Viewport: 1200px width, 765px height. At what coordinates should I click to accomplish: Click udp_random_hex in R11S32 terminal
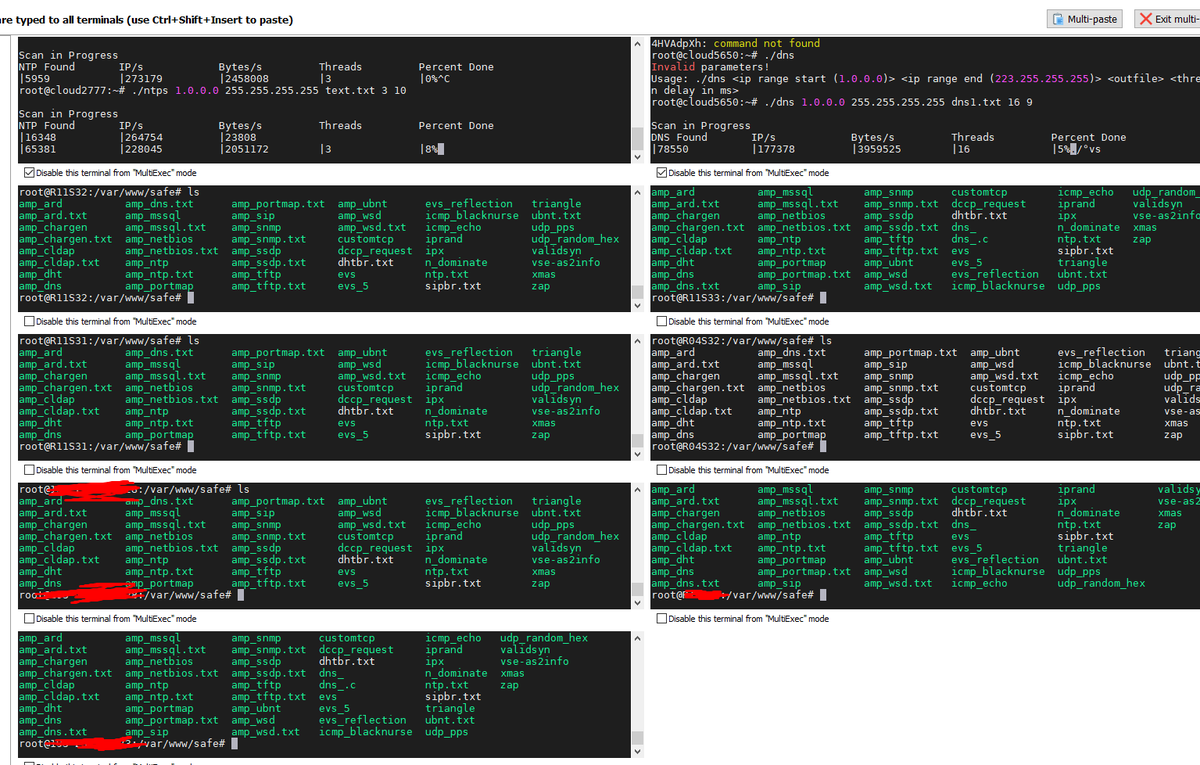[x=575, y=239]
